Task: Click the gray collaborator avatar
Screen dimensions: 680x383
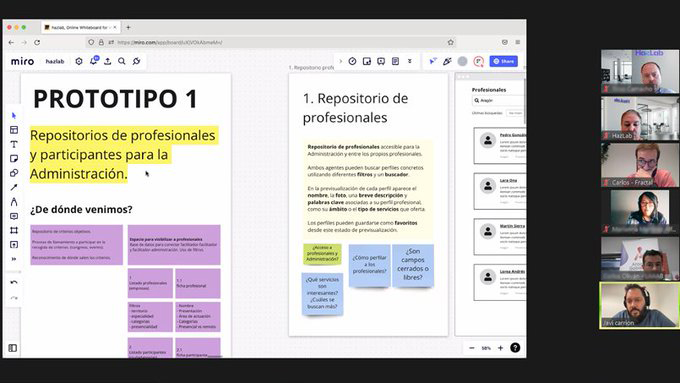Action: tap(463, 61)
